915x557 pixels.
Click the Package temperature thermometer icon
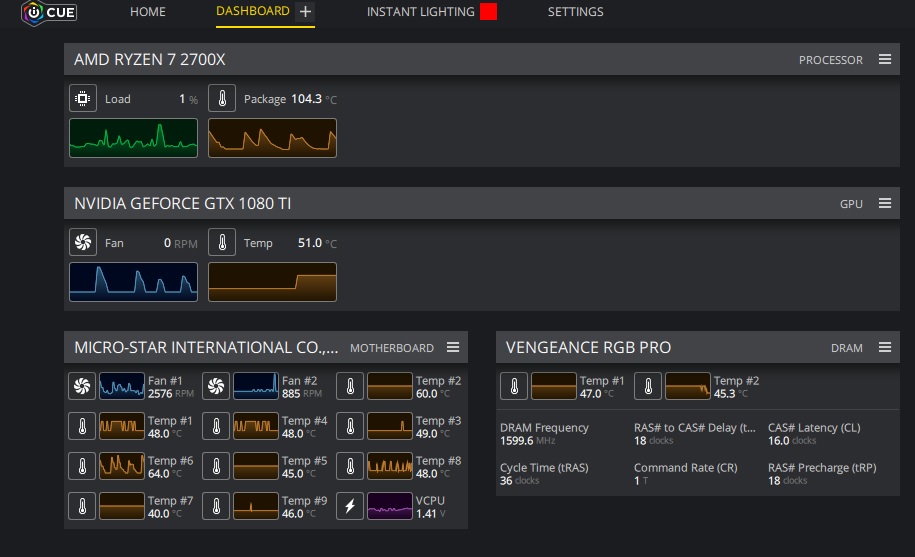222,99
